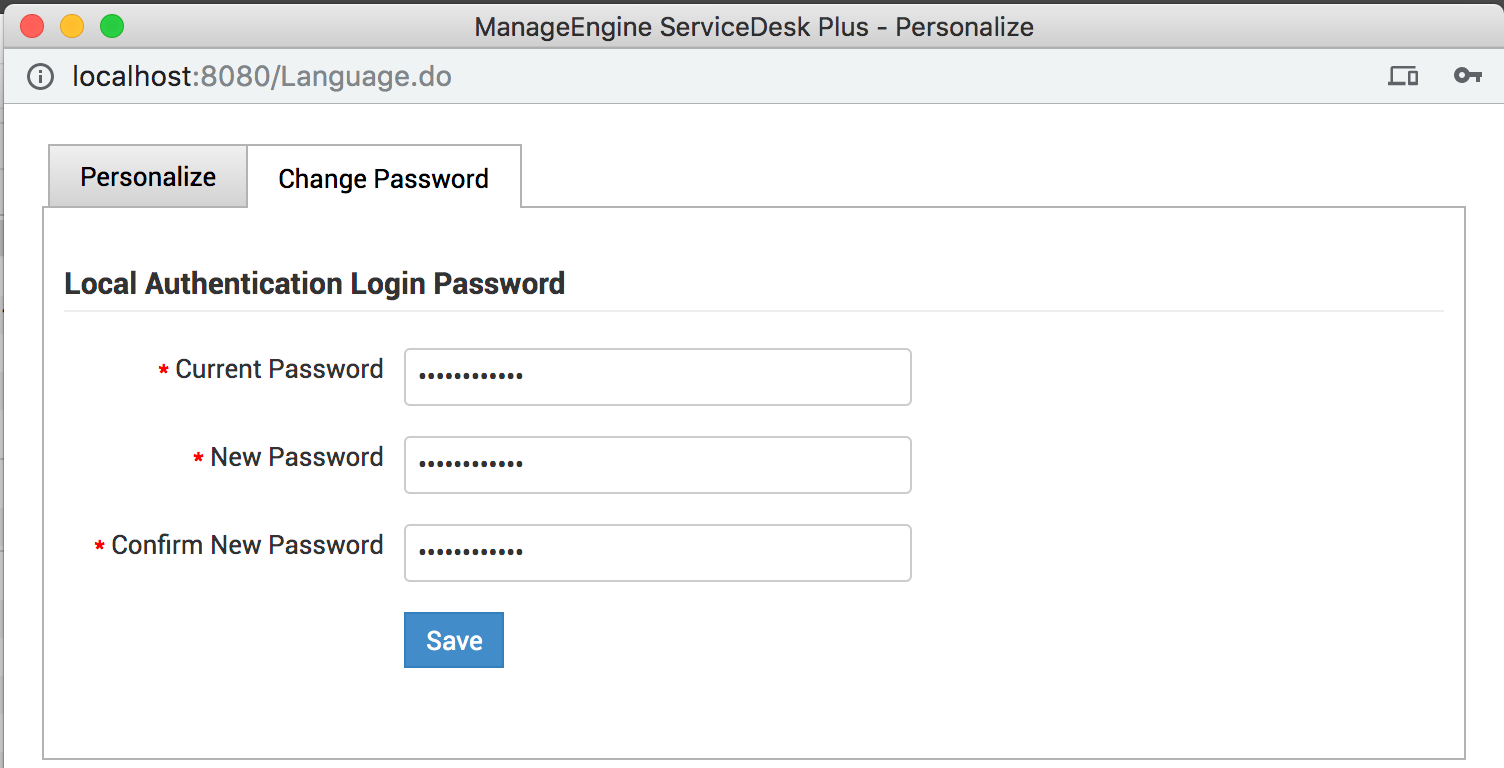
Task: Open saved passwords via the key icon
Action: pyautogui.click(x=1467, y=76)
